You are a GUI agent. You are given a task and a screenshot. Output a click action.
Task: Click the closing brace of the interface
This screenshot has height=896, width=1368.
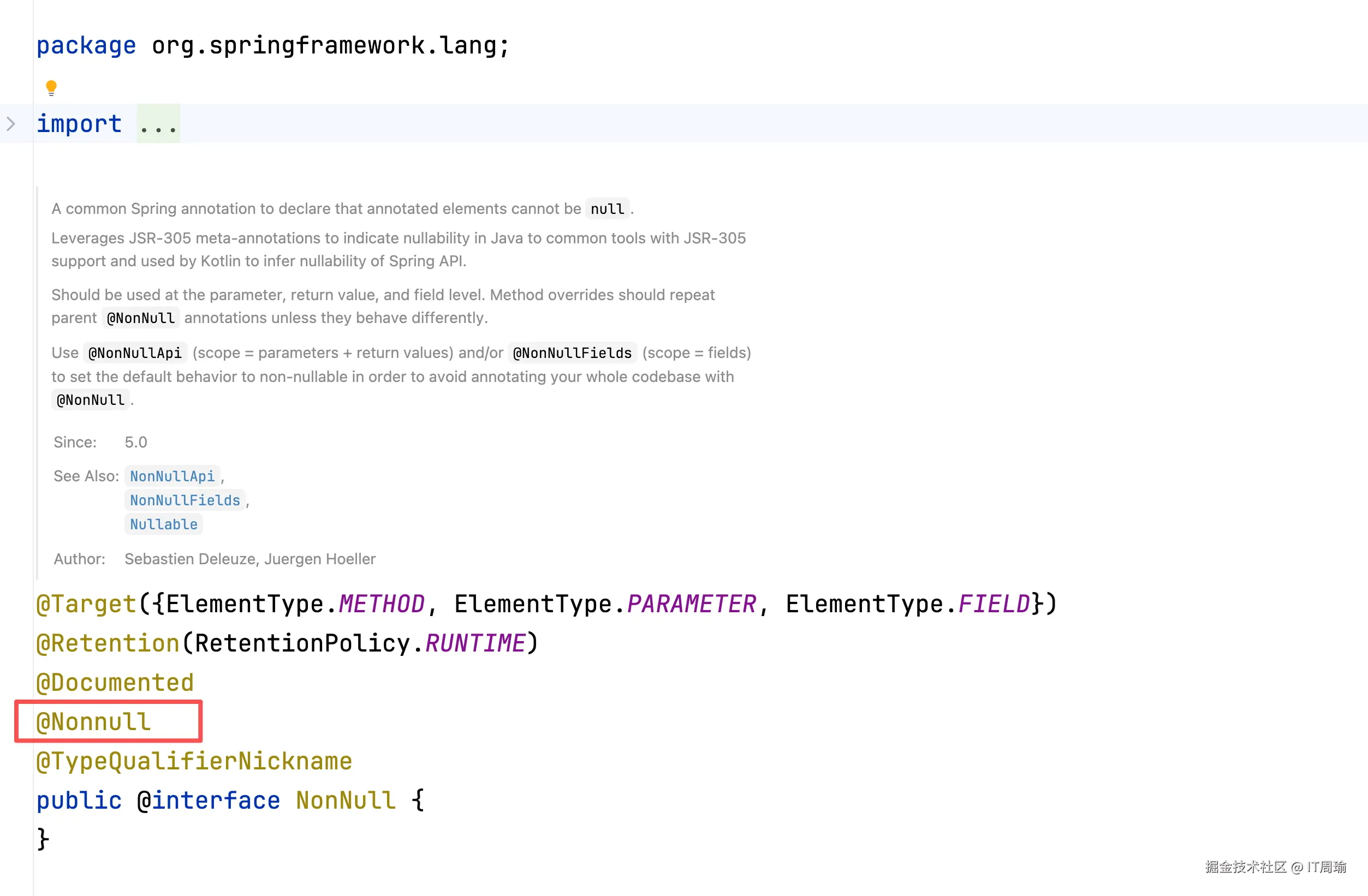[x=43, y=839]
